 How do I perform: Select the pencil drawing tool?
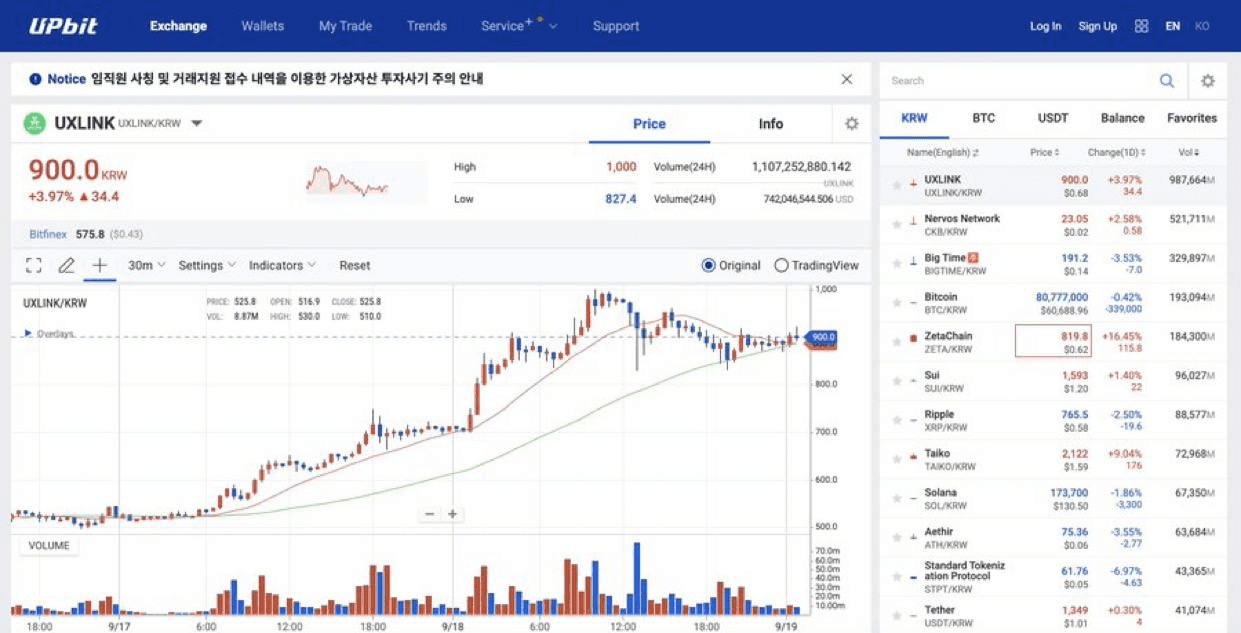tap(66, 265)
